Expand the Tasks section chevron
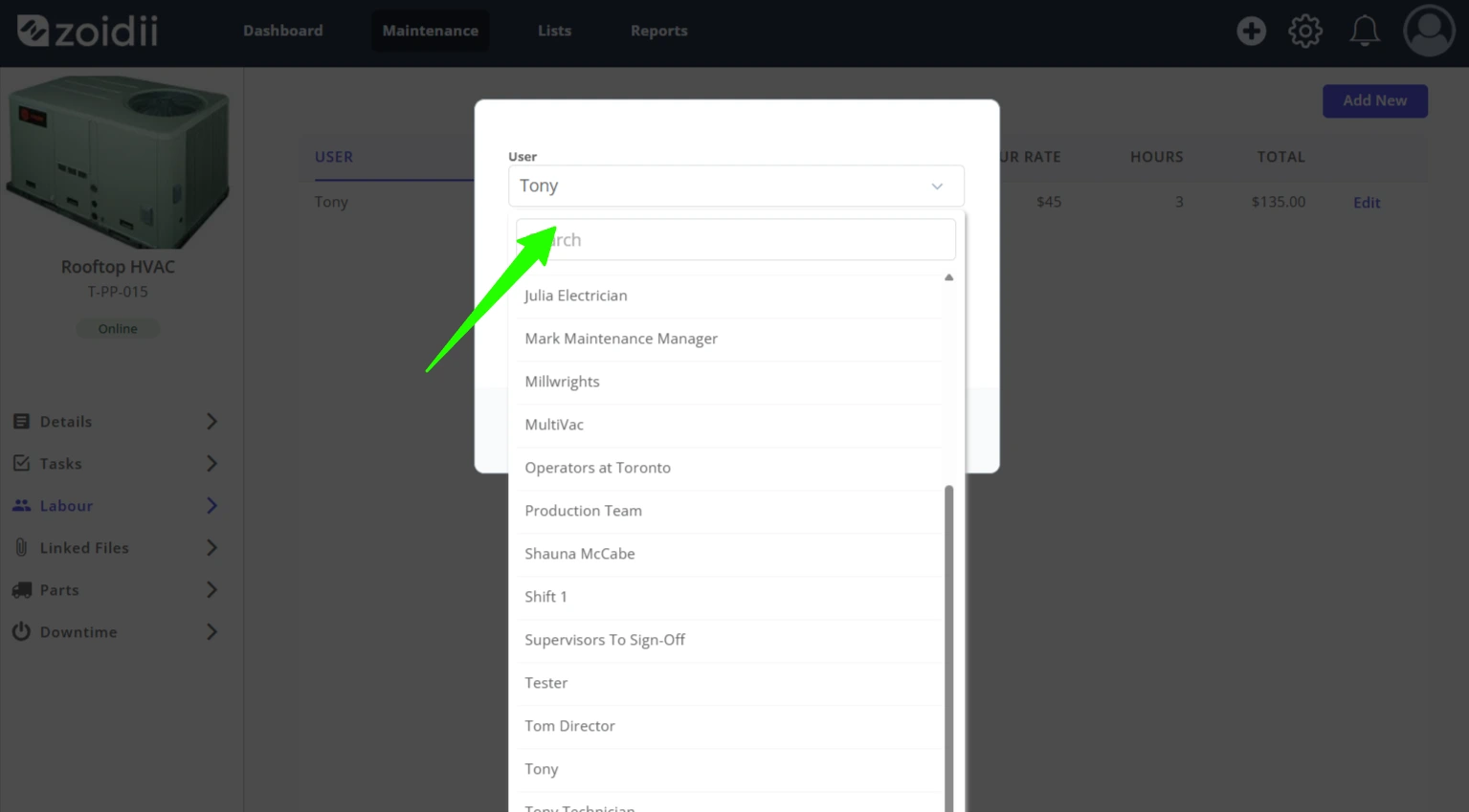The image size is (1469, 812). (x=211, y=463)
